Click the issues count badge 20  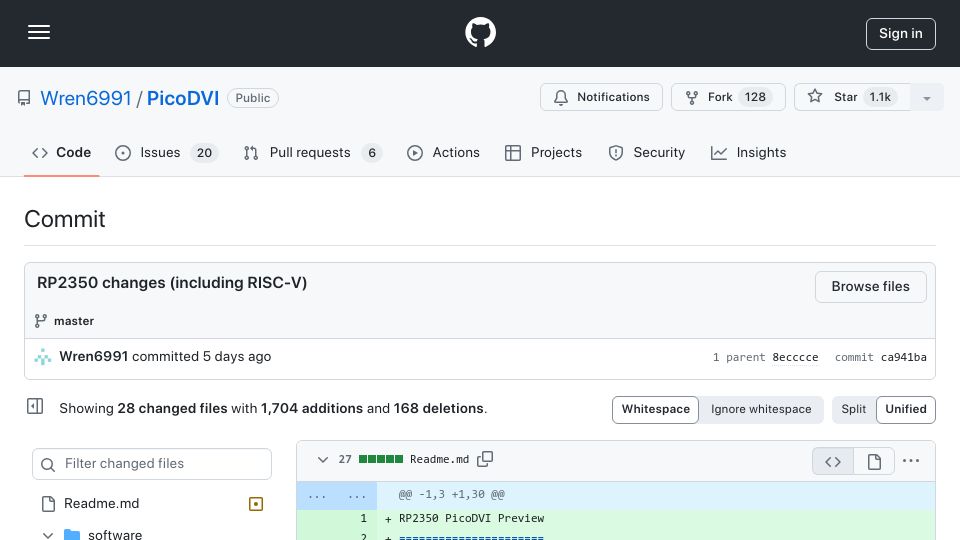[204, 152]
